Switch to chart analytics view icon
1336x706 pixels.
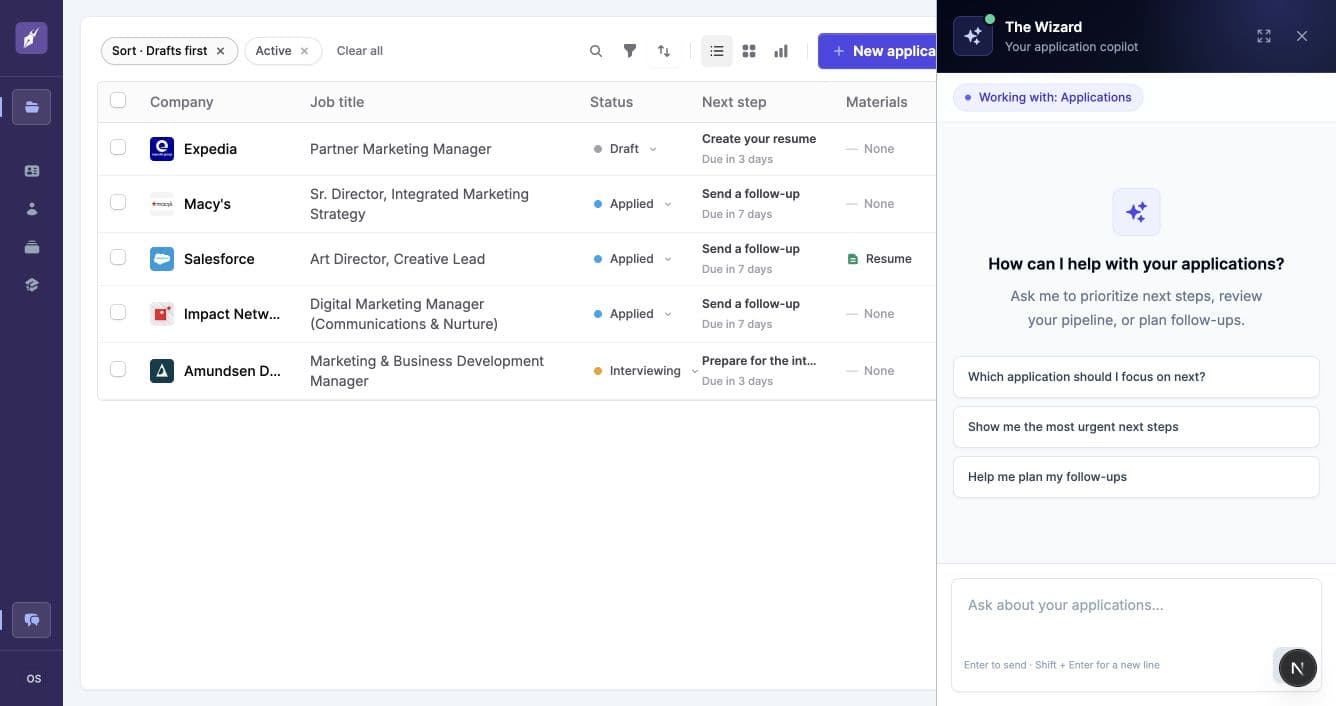click(781, 51)
